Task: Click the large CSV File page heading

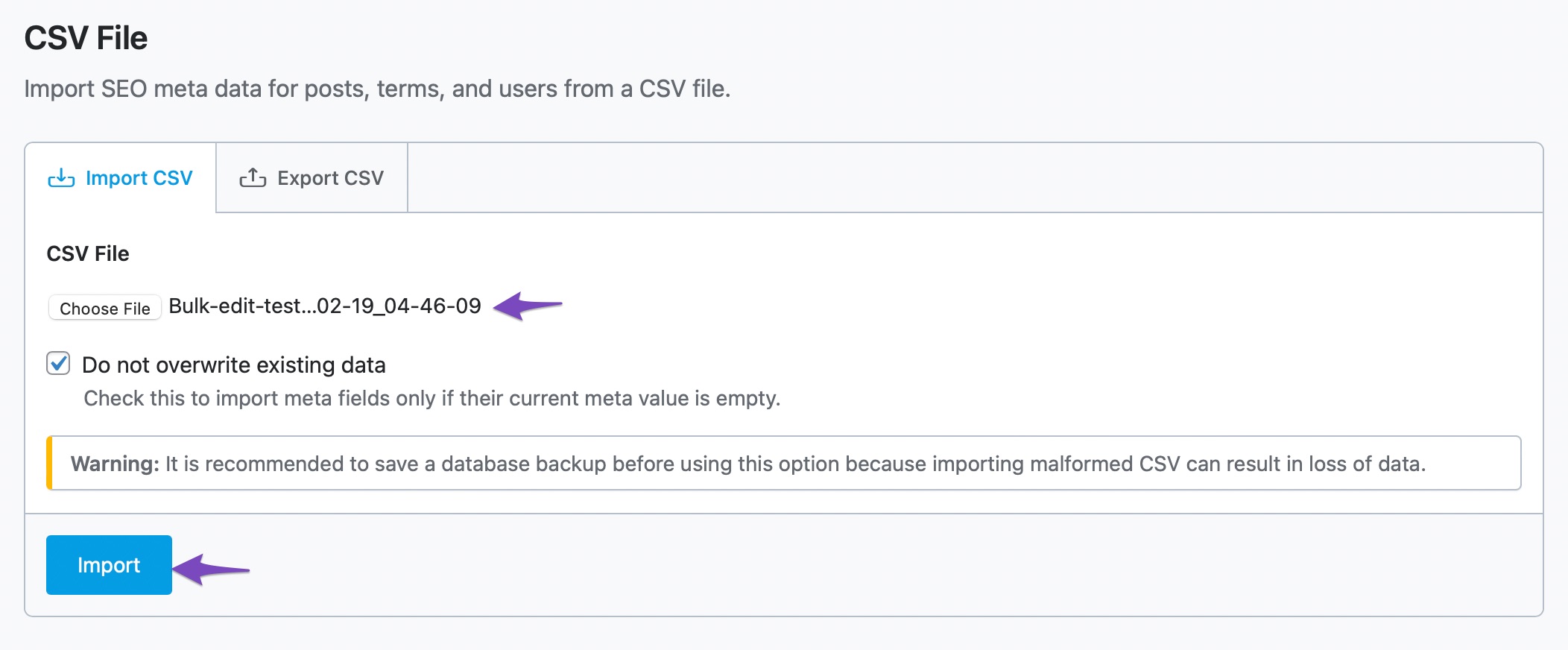Action: tap(86, 38)
